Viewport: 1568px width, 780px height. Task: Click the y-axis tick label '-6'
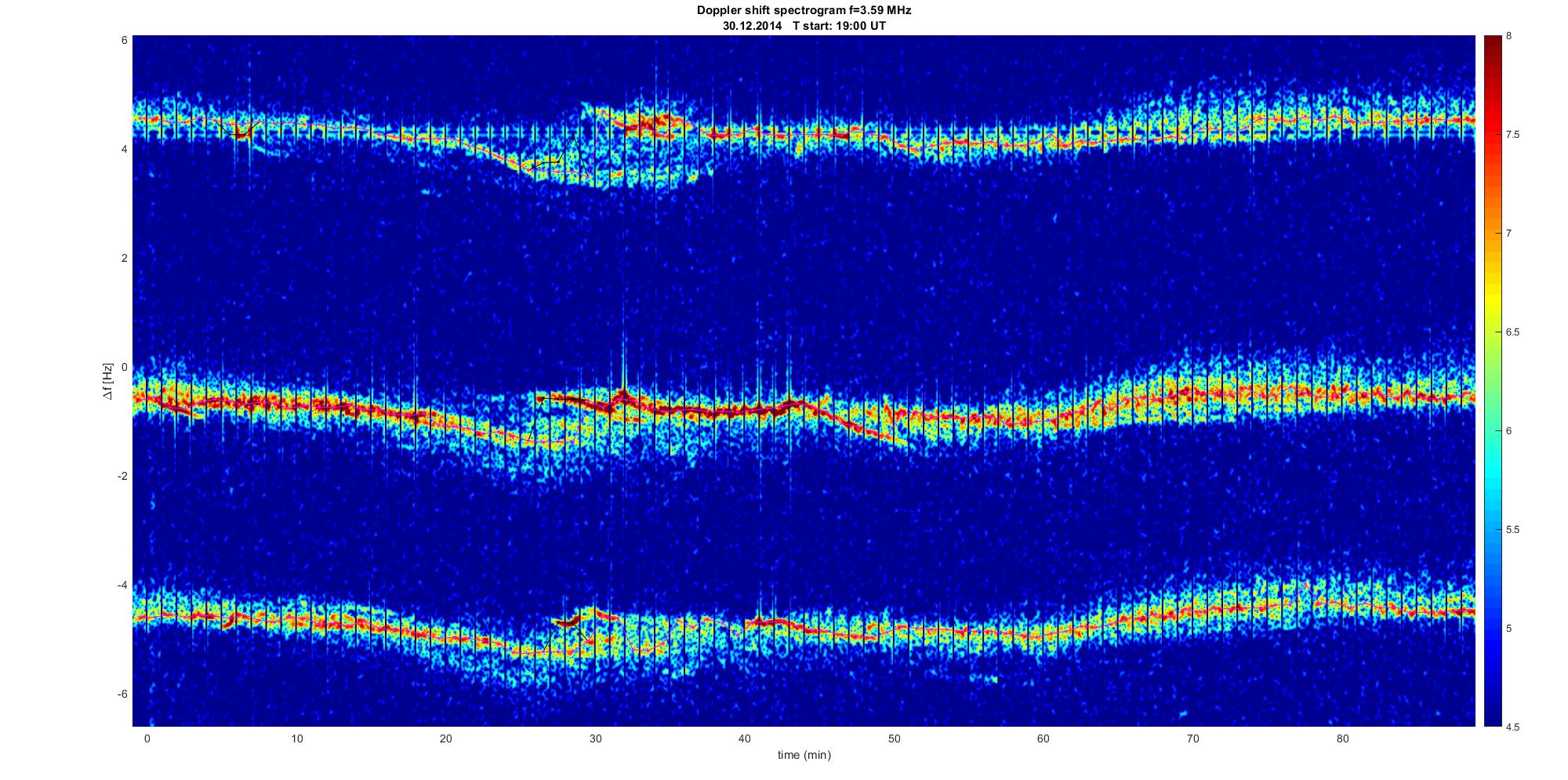coord(122,694)
